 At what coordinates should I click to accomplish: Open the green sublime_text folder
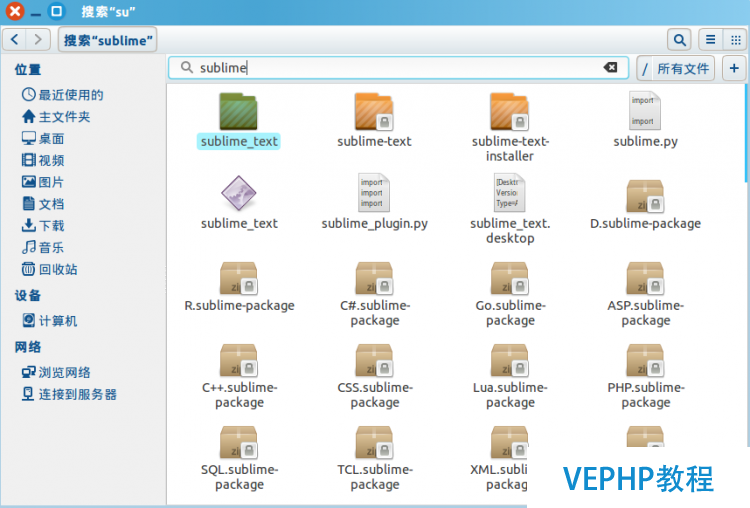tap(238, 111)
